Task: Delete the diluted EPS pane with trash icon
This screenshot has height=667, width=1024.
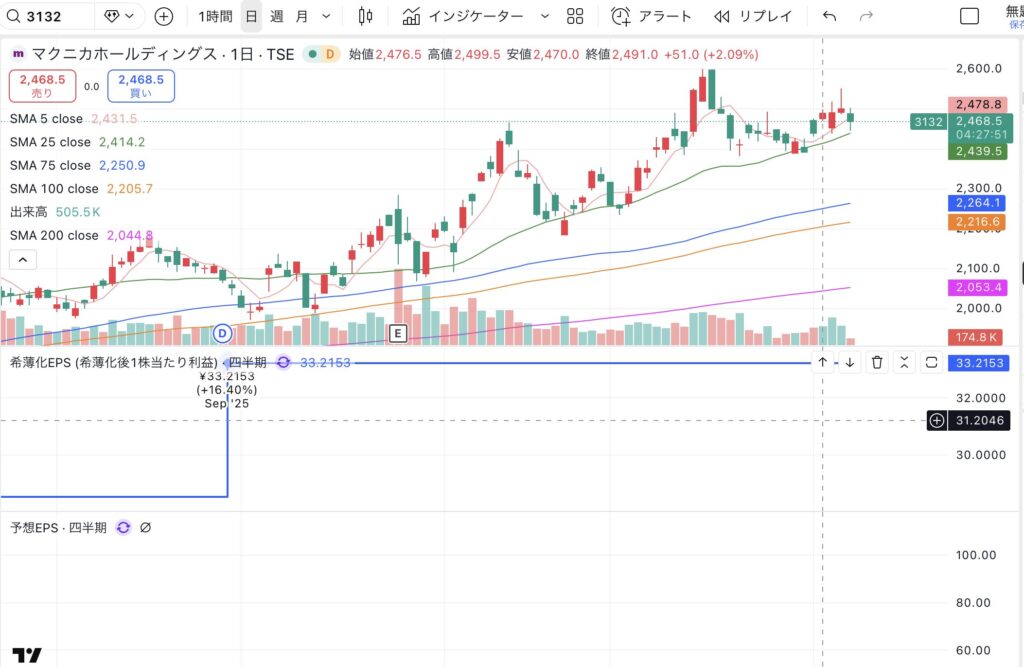Action: click(x=877, y=362)
